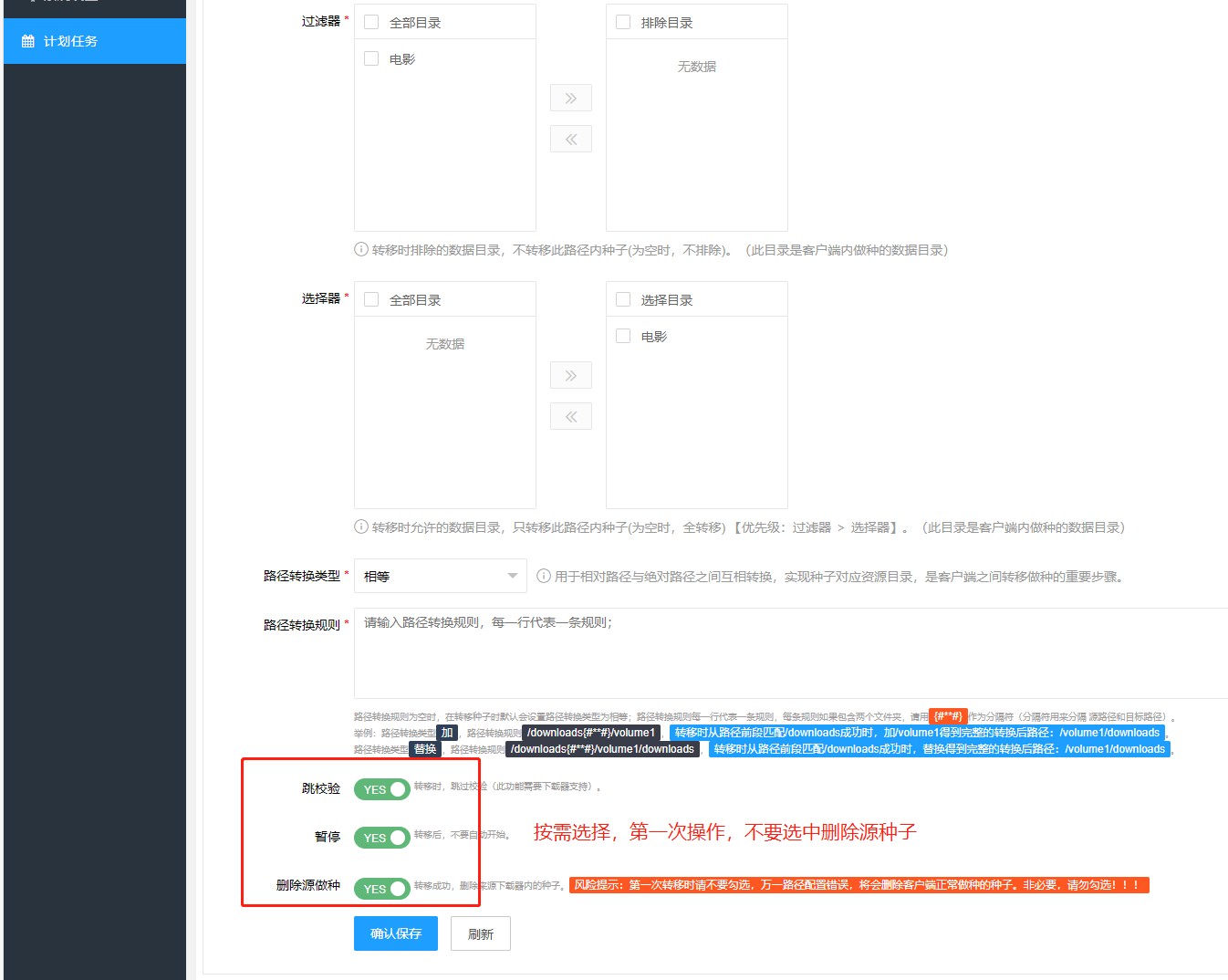Check 电影 in the 选择目录 list

click(623, 336)
